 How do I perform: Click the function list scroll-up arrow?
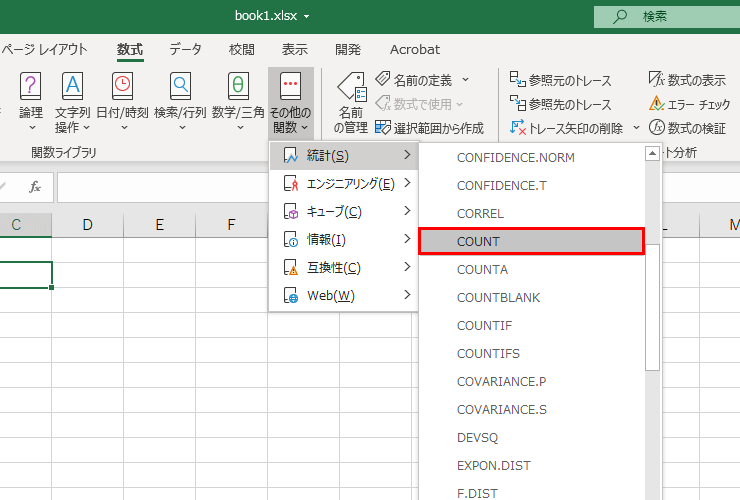point(652,153)
